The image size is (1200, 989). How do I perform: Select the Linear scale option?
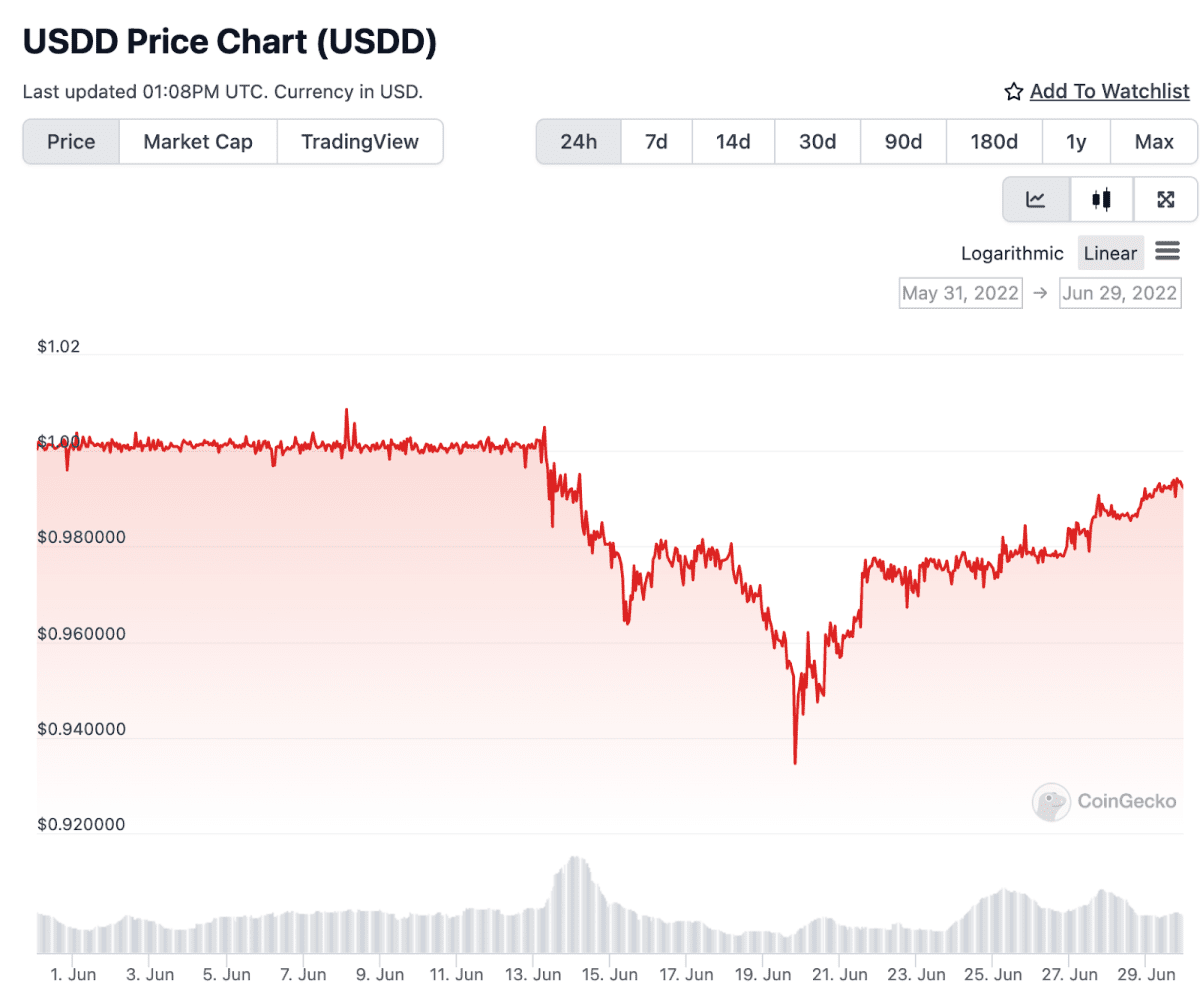(x=1110, y=253)
